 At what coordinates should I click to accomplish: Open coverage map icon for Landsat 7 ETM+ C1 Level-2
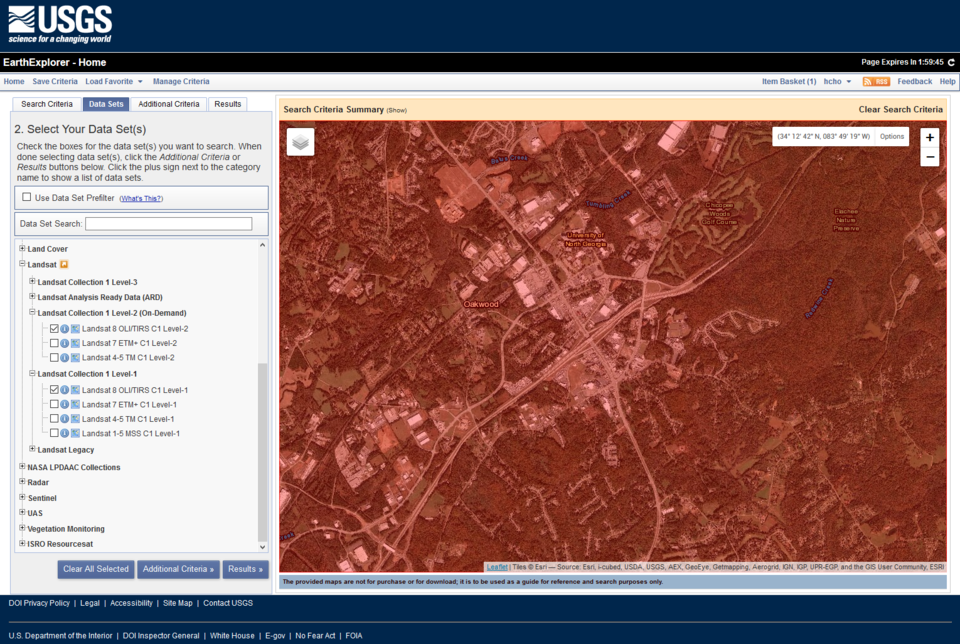75,343
